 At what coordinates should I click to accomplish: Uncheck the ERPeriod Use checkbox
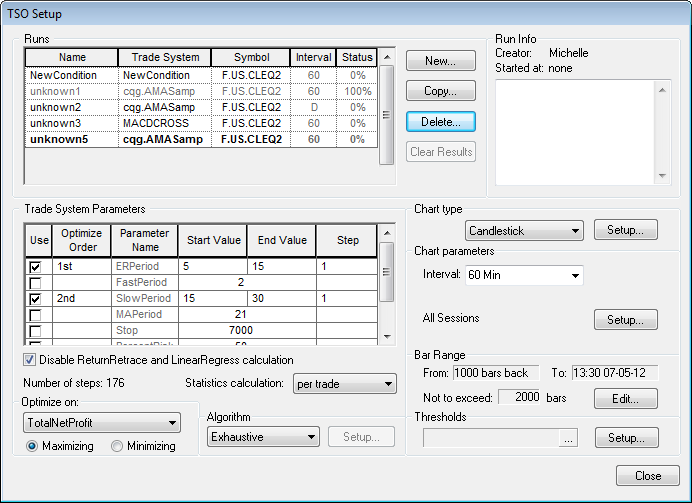36,267
